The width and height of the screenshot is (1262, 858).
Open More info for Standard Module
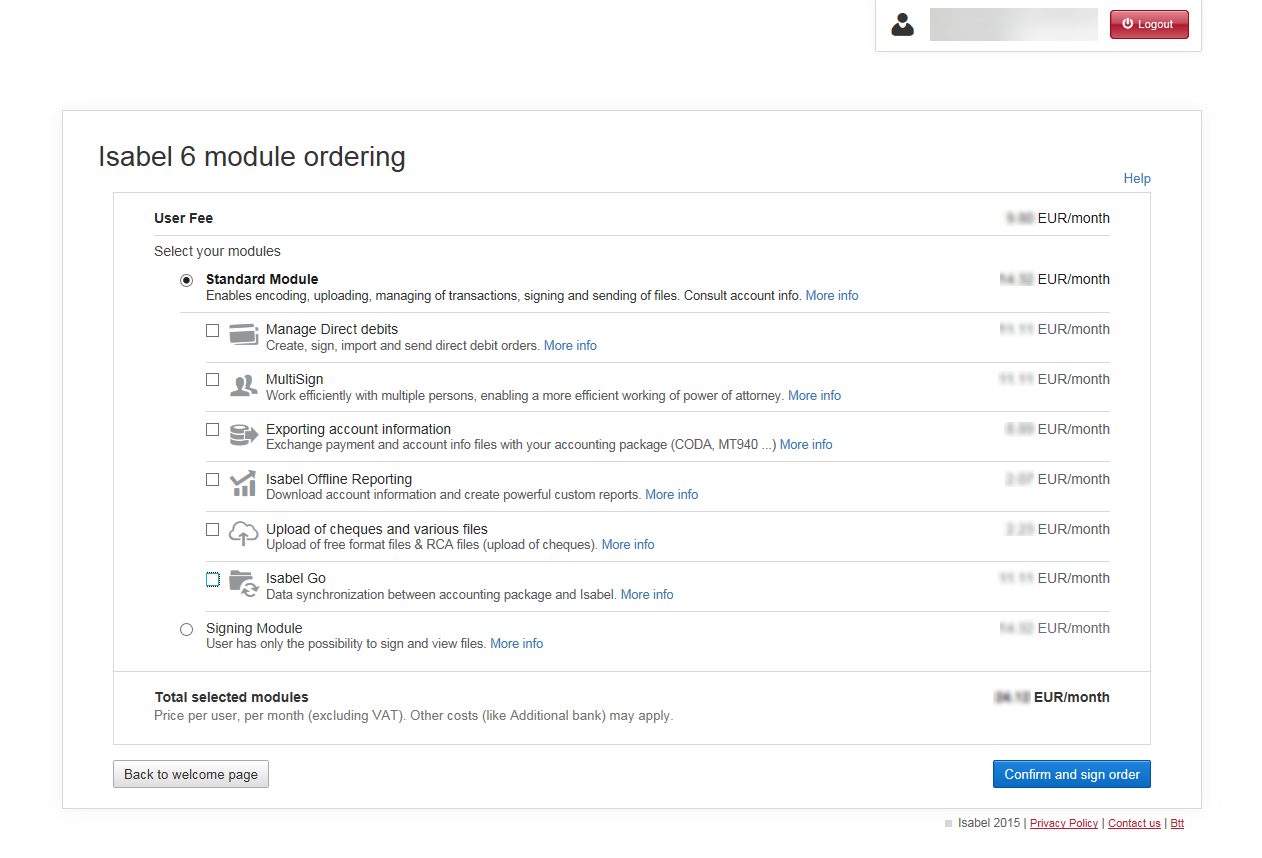click(832, 296)
